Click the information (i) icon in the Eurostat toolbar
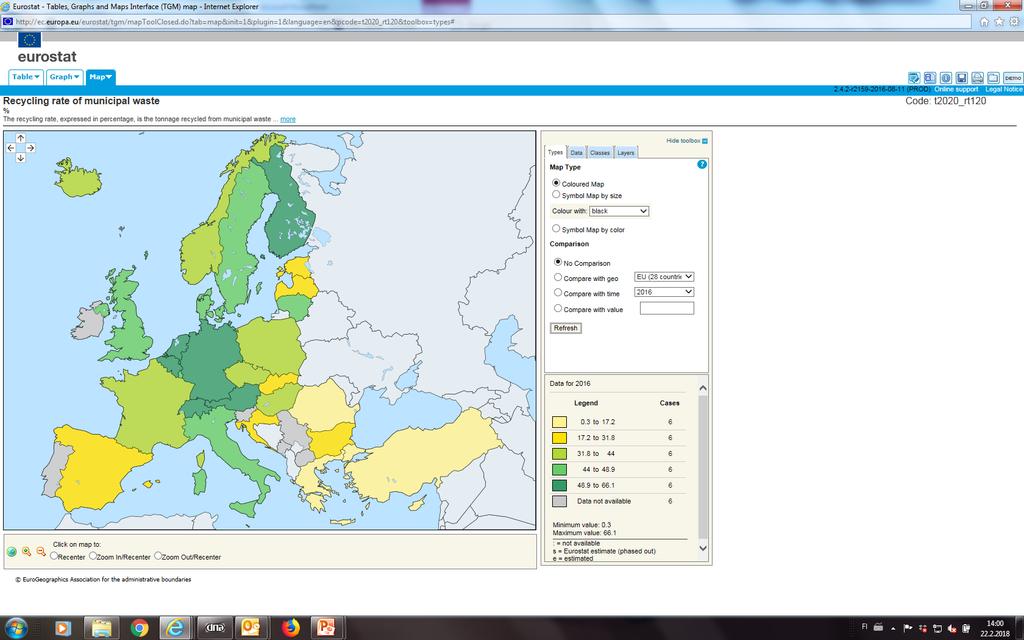This screenshot has height=640, width=1024. (946, 78)
